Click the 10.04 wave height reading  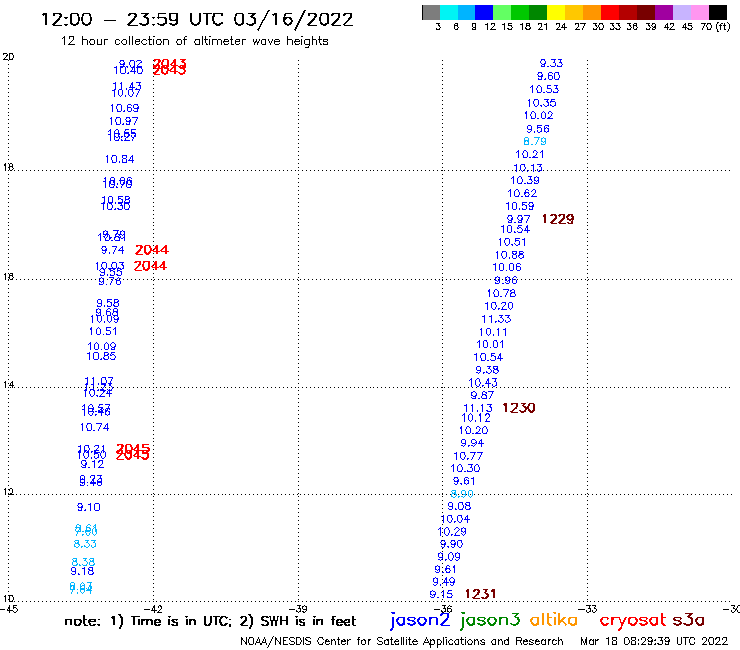click(x=455, y=519)
